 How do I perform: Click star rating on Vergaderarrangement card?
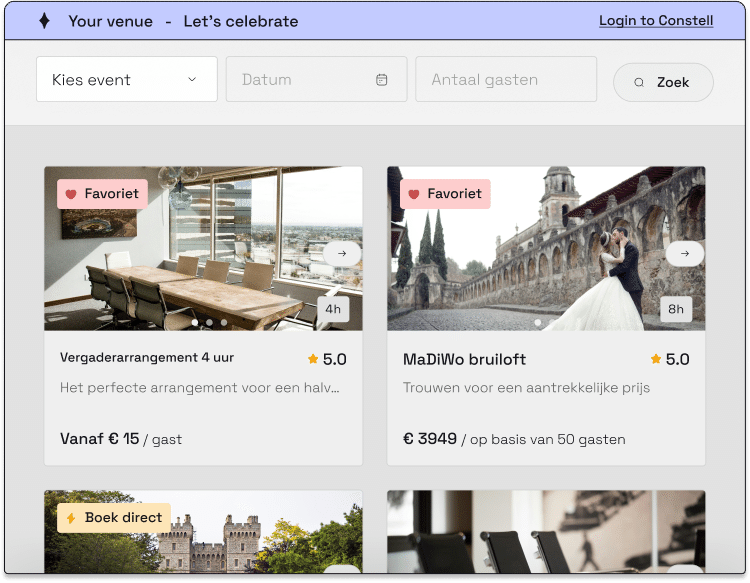tap(327, 359)
